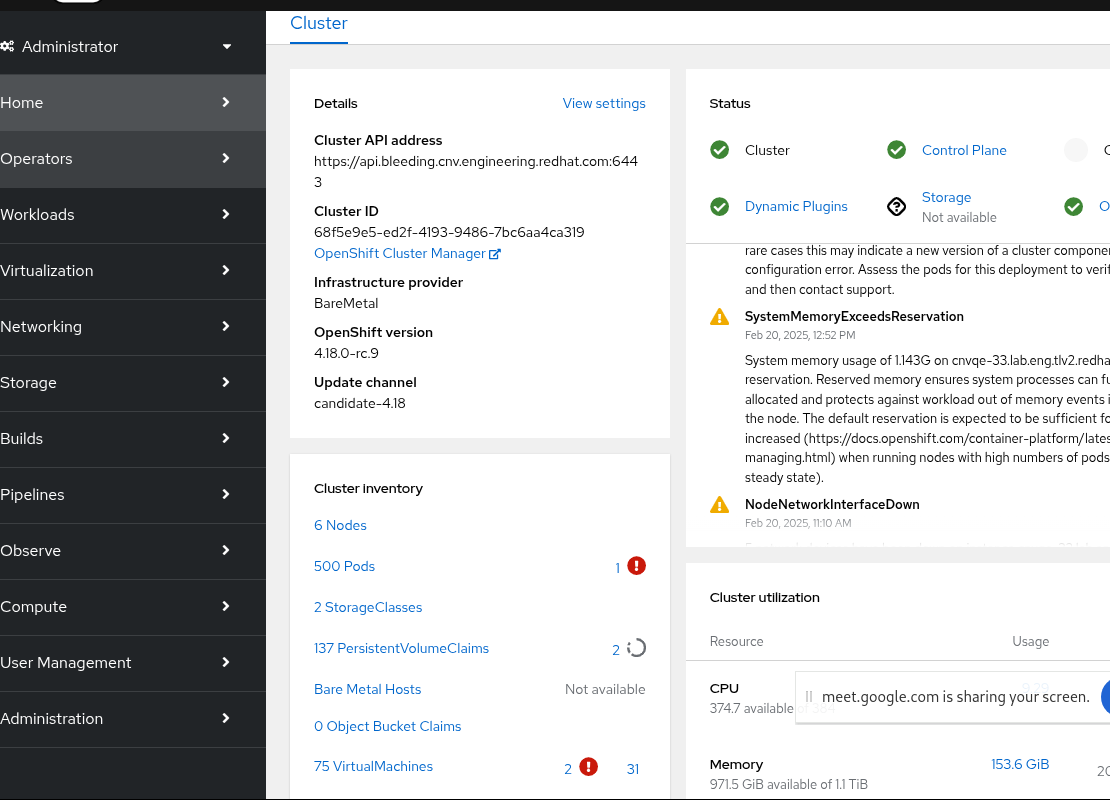Open the 6 Nodes inventory link
This screenshot has height=800, width=1110.
340,525
